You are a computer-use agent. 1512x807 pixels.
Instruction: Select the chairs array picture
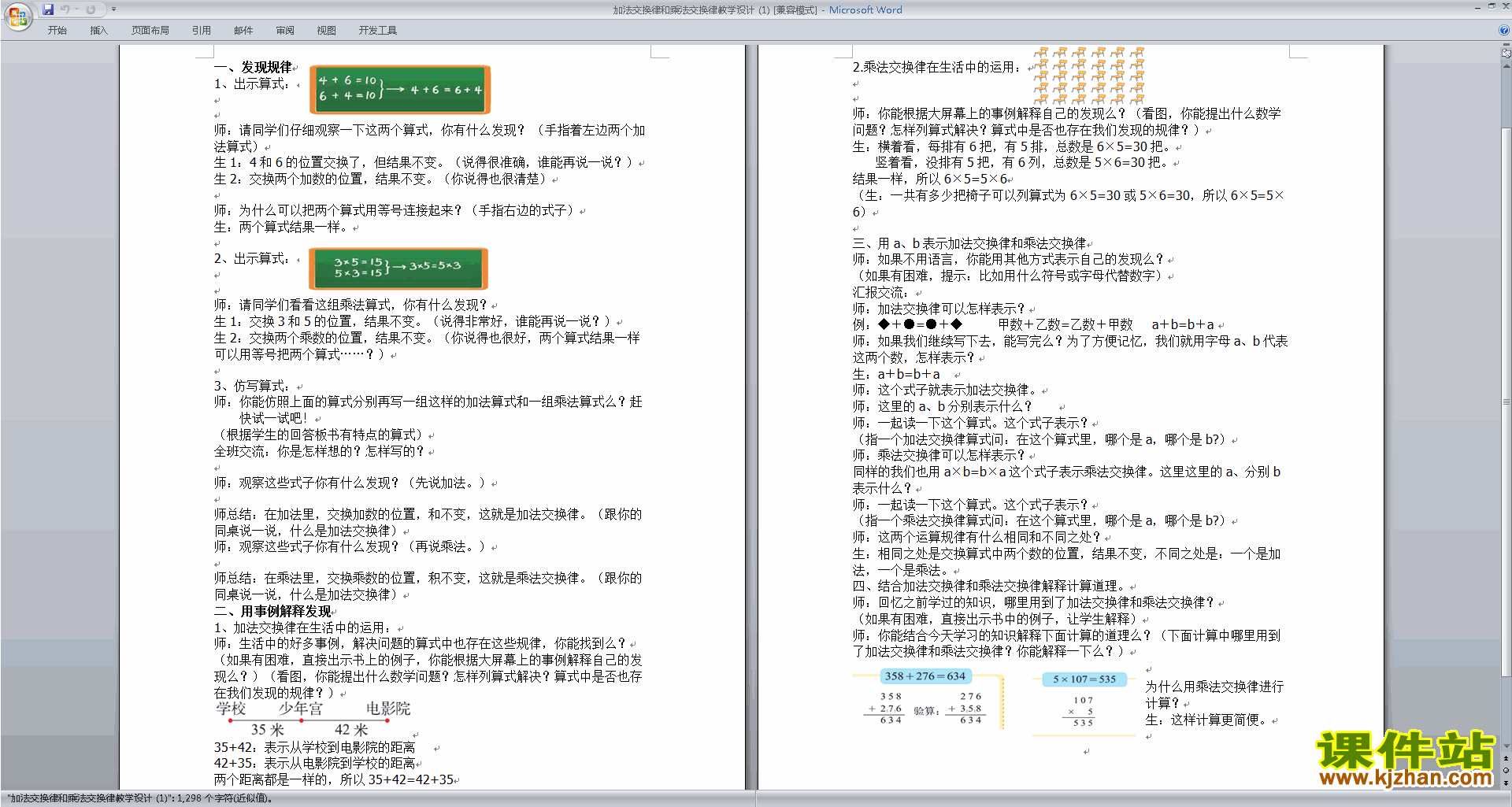tap(1089, 76)
